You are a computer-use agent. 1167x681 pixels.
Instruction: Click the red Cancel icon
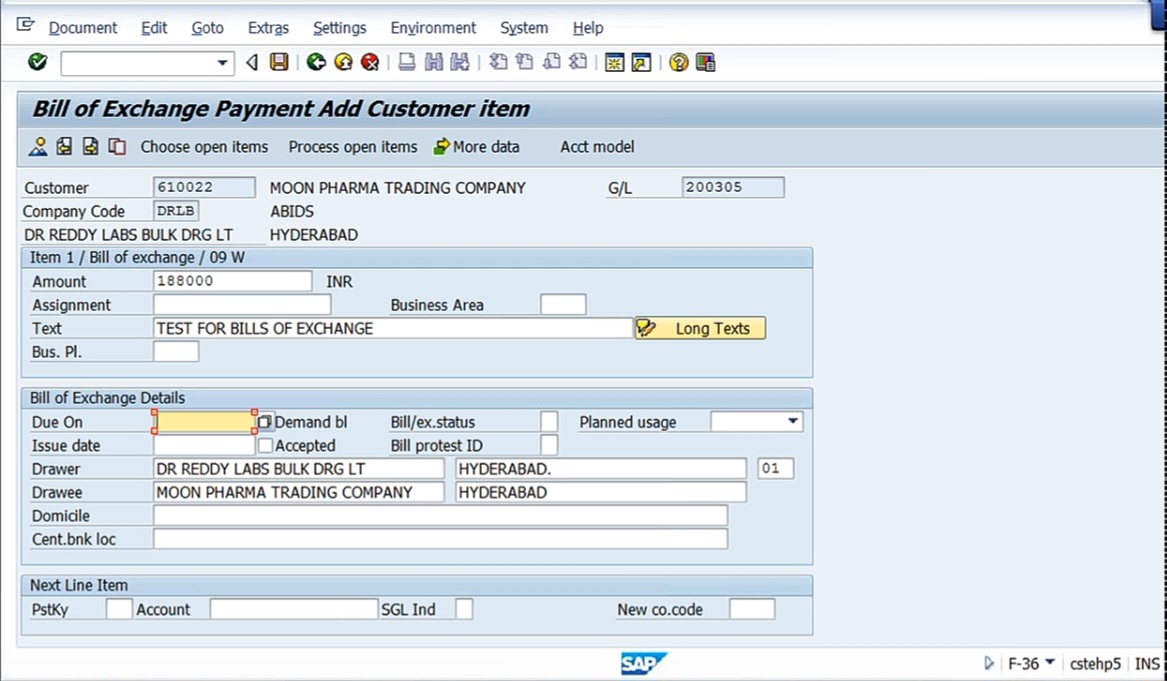click(x=370, y=63)
